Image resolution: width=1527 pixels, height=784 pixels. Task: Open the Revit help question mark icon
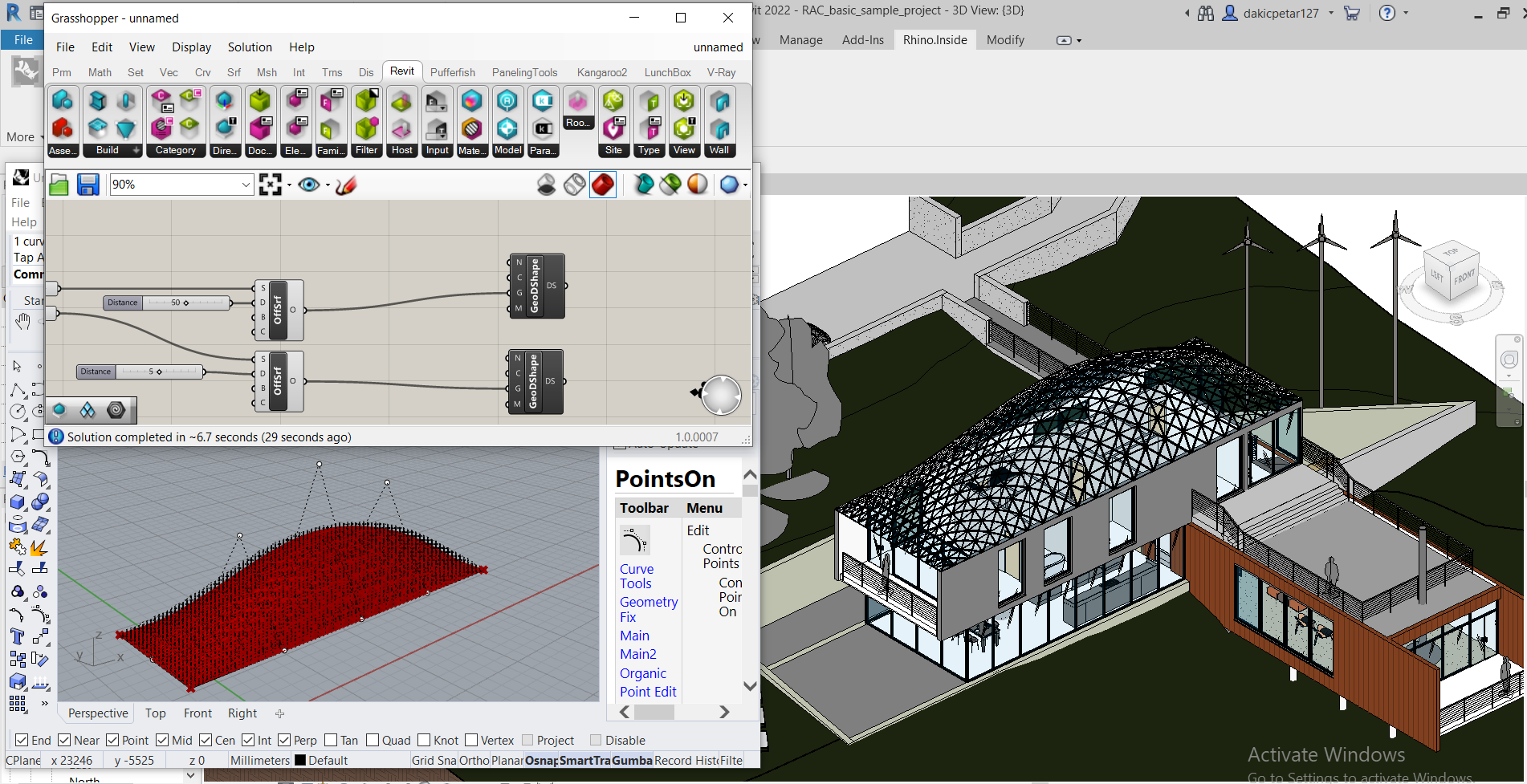(1387, 13)
